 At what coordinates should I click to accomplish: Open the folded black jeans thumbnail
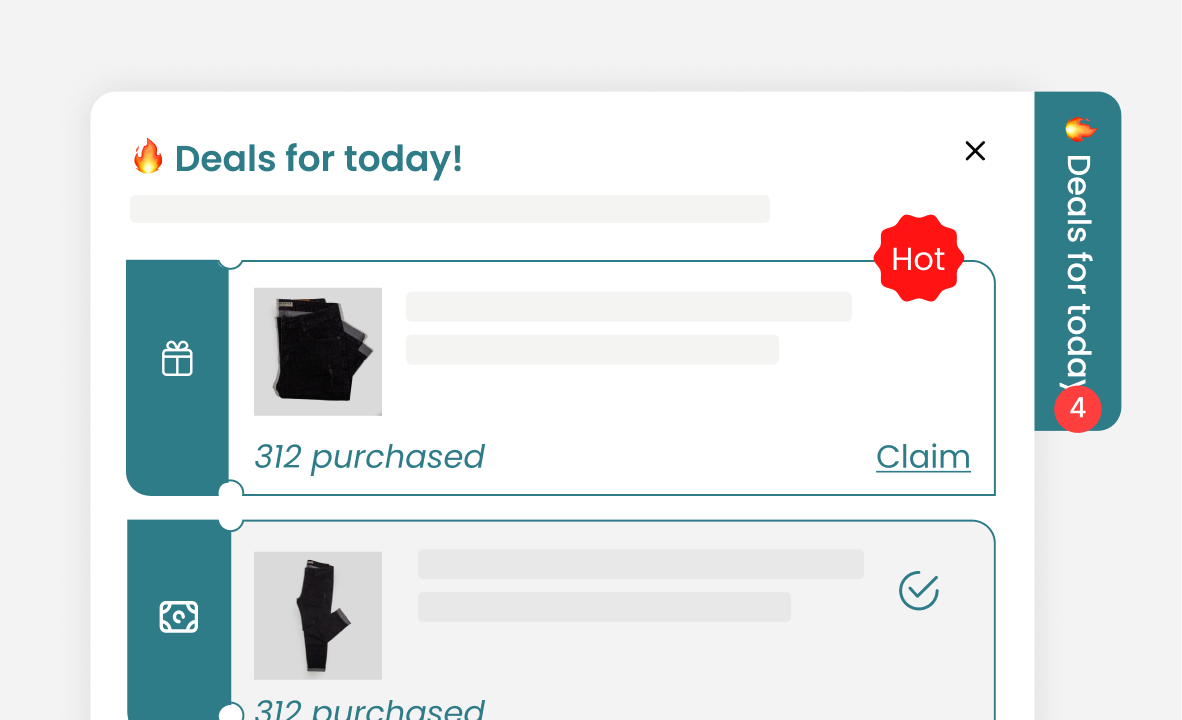(318, 351)
